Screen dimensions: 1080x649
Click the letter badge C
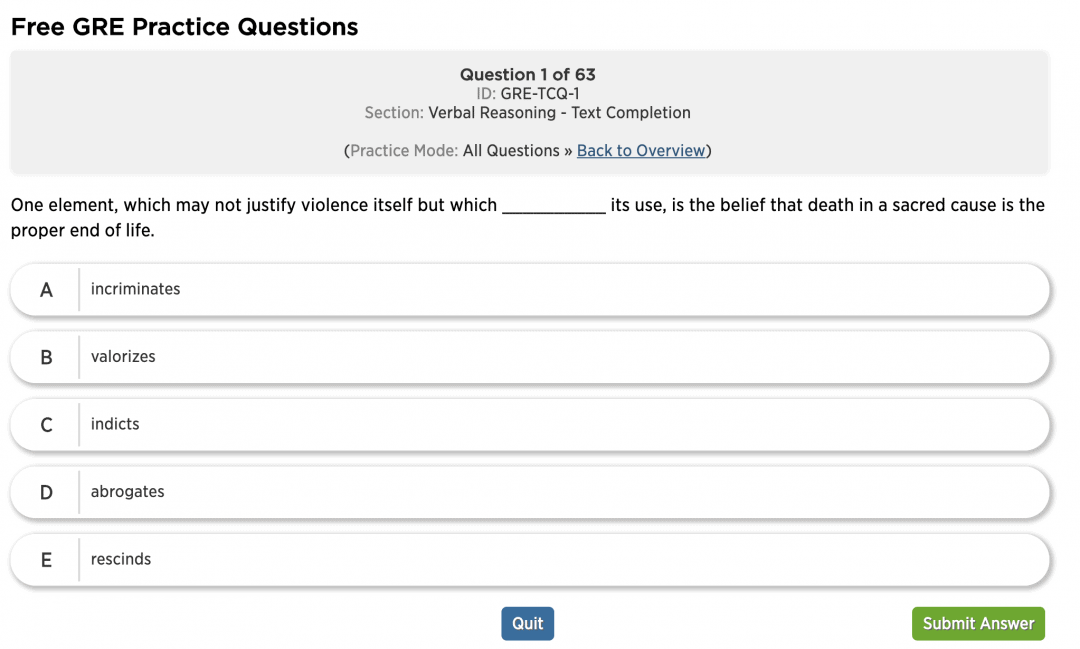[x=45, y=424]
